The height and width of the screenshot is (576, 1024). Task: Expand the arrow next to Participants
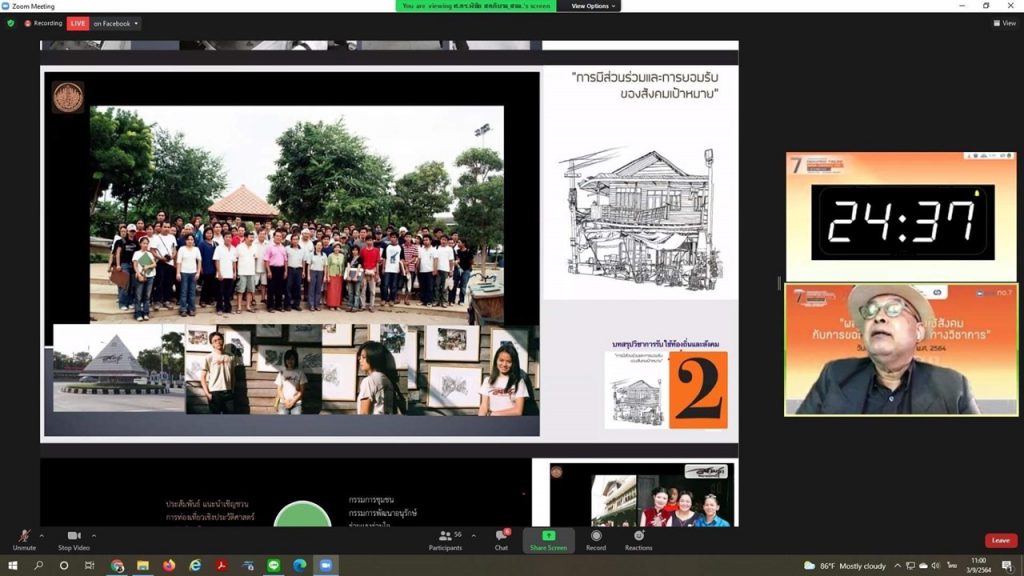(473, 536)
